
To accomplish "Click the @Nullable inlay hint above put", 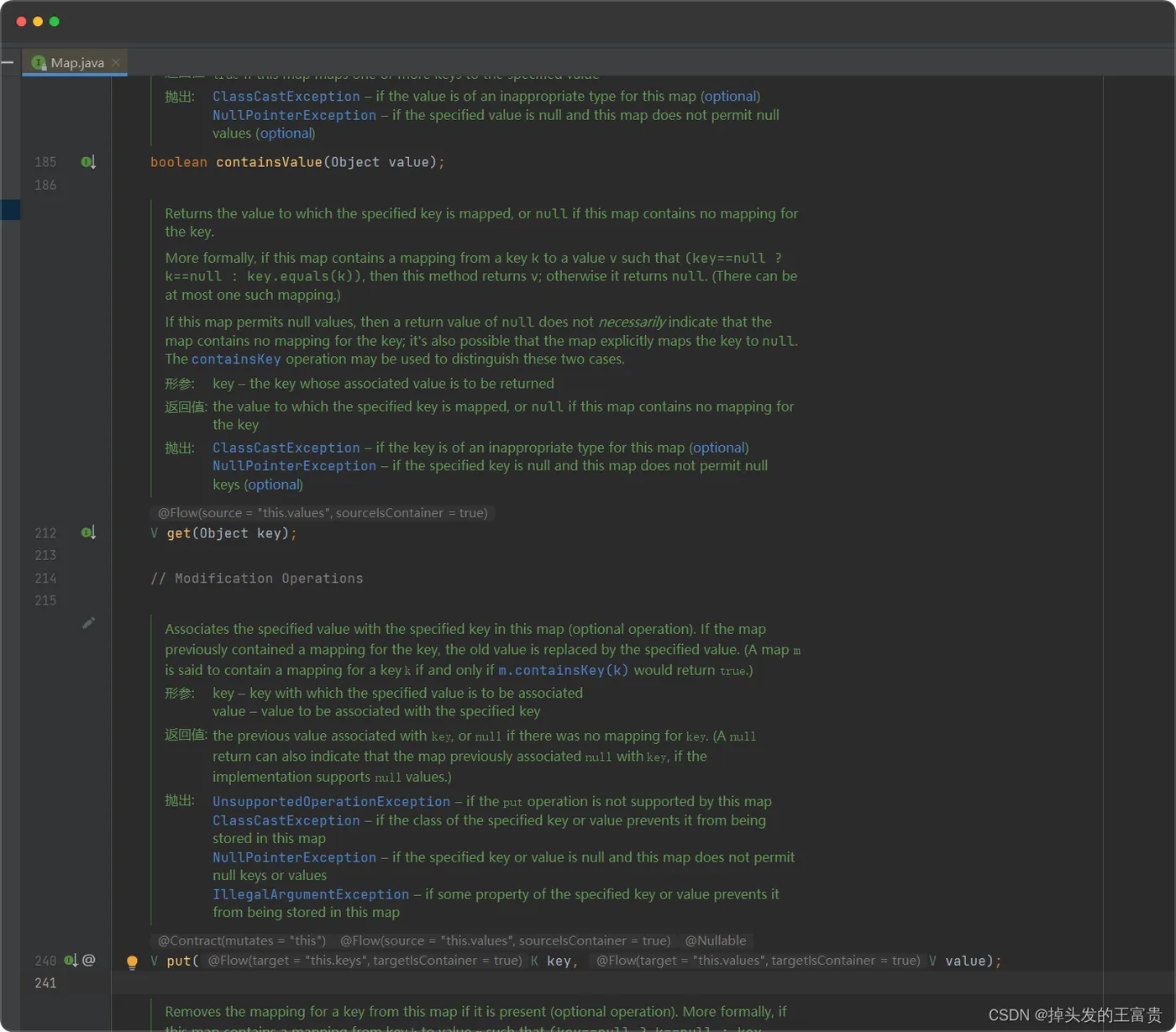I will click(x=716, y=940).
